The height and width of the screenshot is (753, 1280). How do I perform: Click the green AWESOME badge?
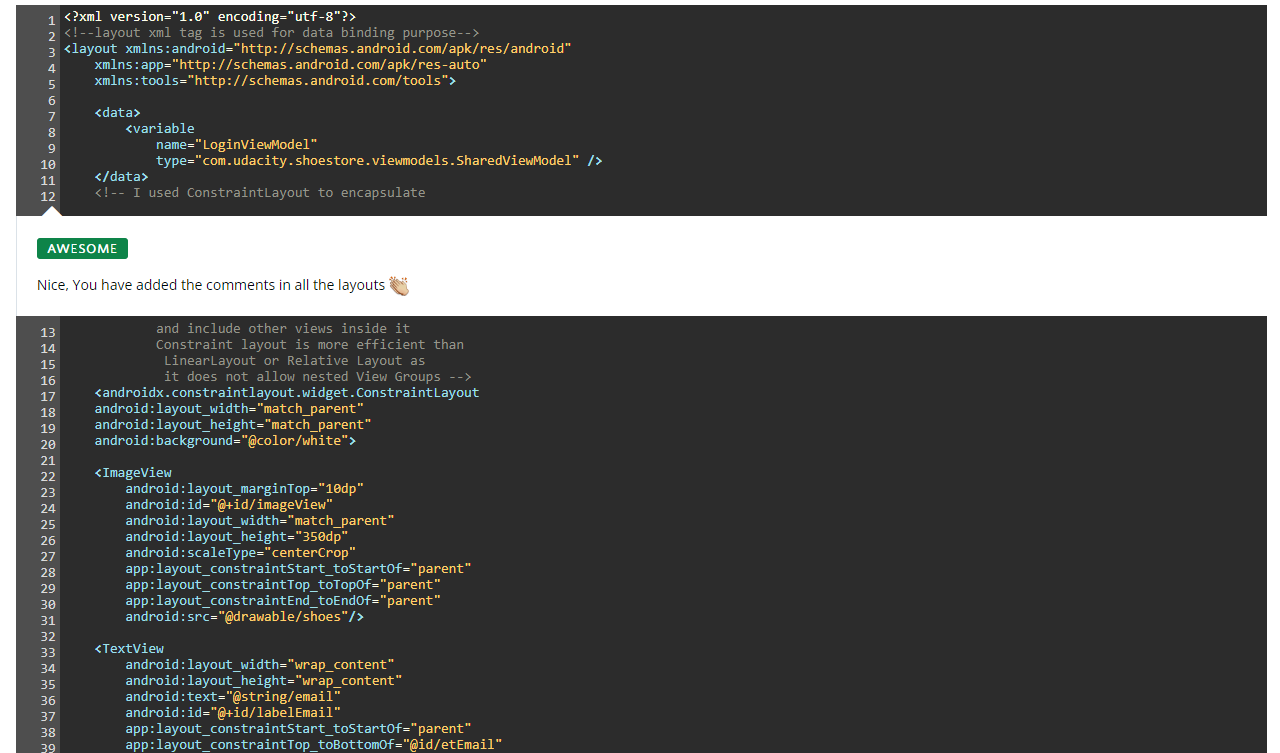[x=82, y=248]
